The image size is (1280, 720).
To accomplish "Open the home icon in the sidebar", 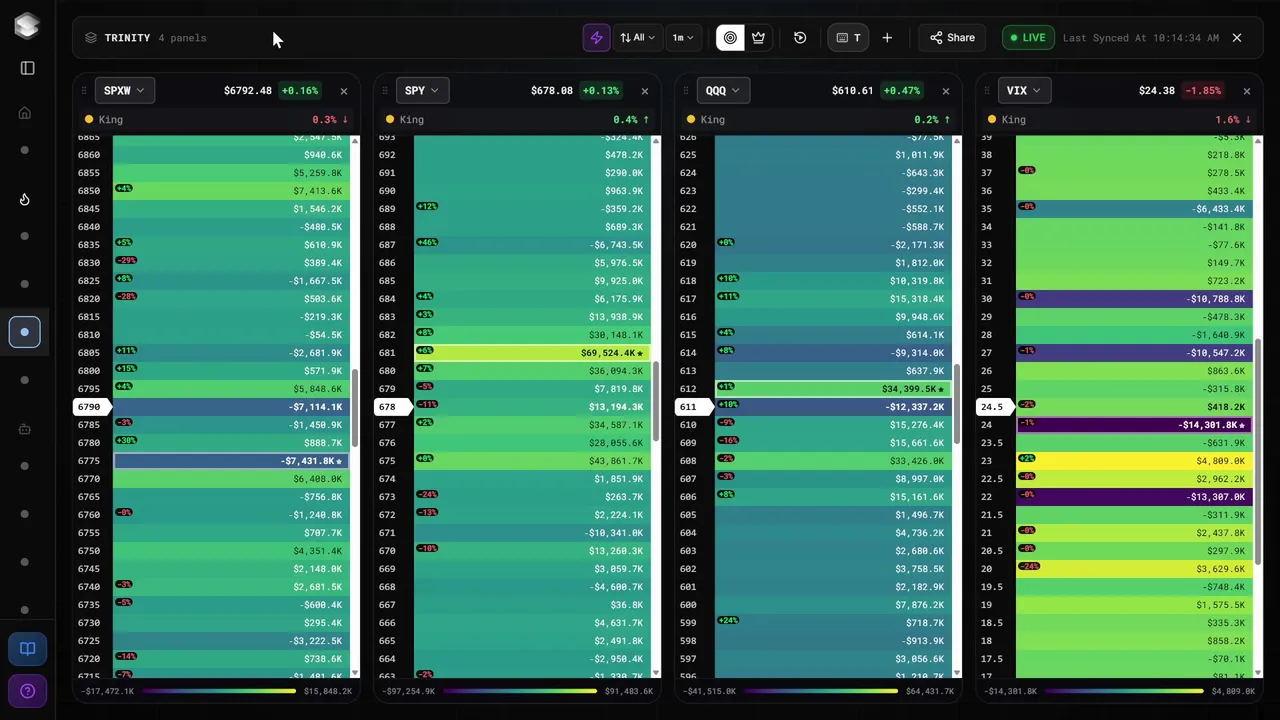I will coord(25,113).
